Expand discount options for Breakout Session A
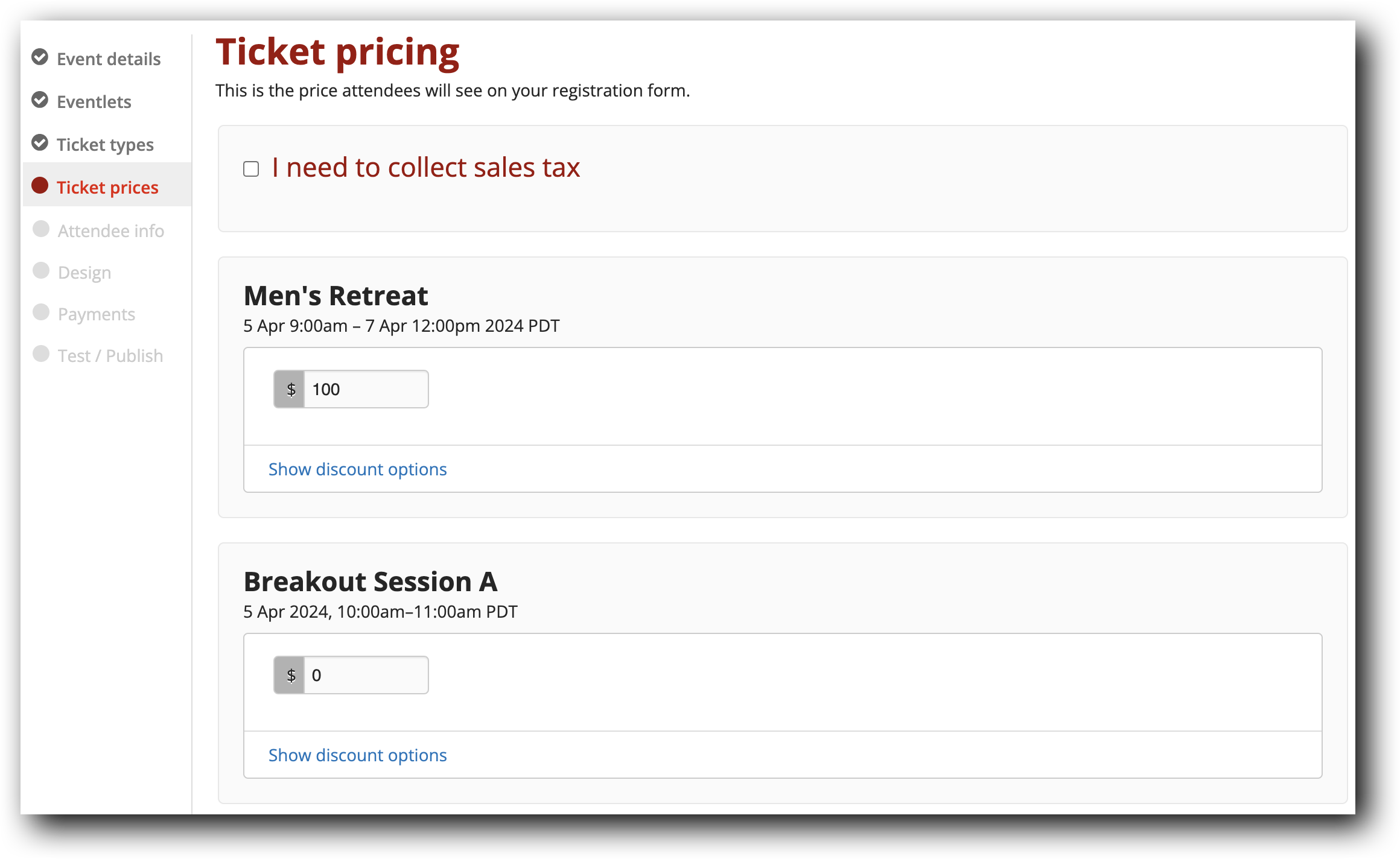Screen dimensions: 1400x859 (x=357, y=755)
